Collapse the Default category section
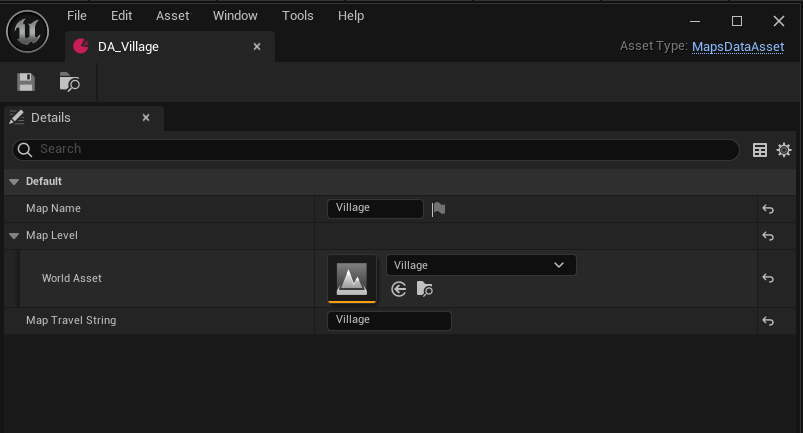Screen dimensions: 803x433 14,182
